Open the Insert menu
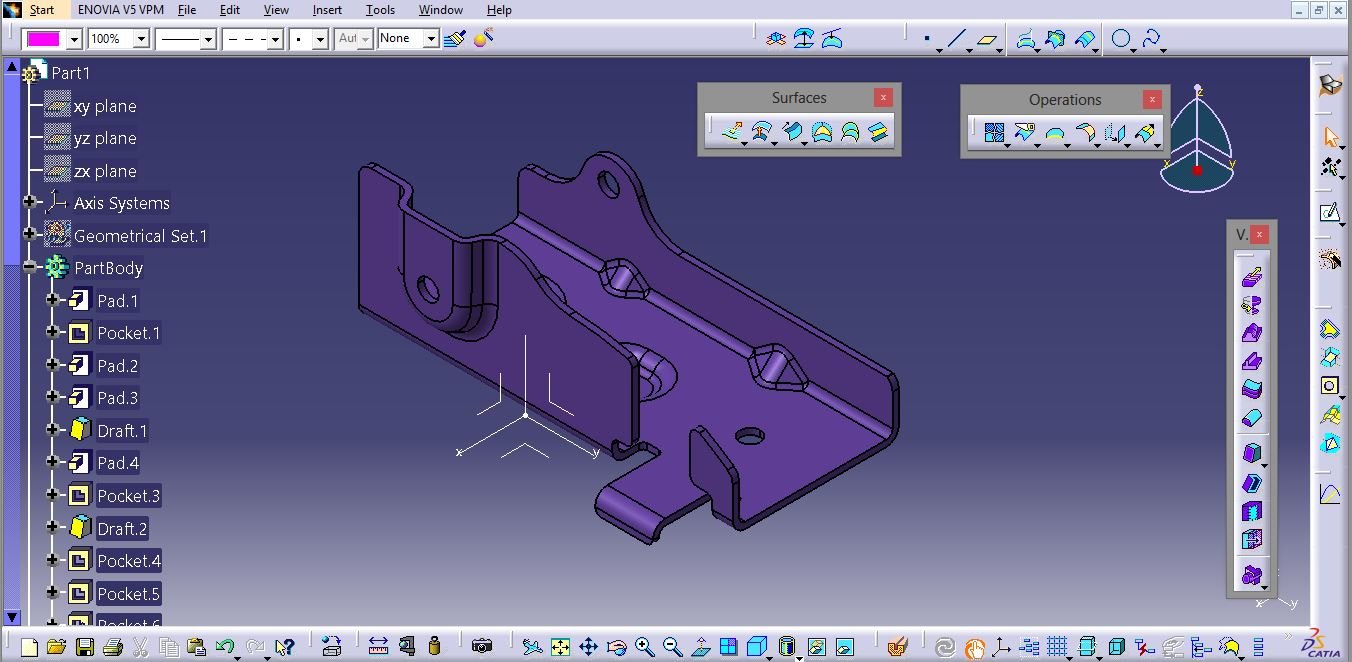The height and width of the screenshot is (662, 1352). (x=327, y=10)
